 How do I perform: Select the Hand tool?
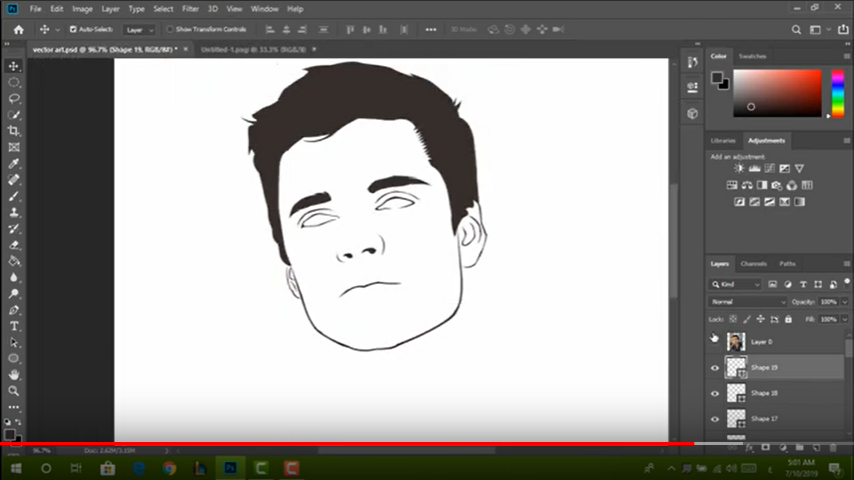pyautogui.click(x=14, y=375)
